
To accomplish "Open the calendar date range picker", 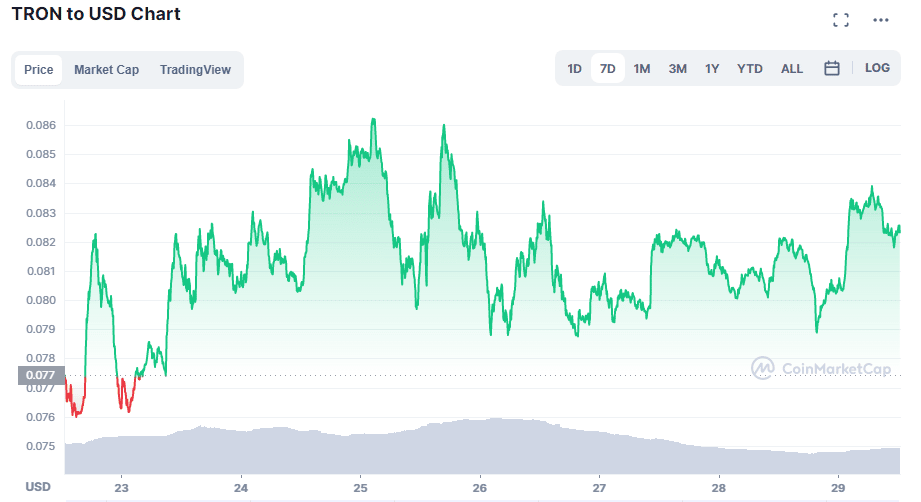I will (x=831, y=68).
